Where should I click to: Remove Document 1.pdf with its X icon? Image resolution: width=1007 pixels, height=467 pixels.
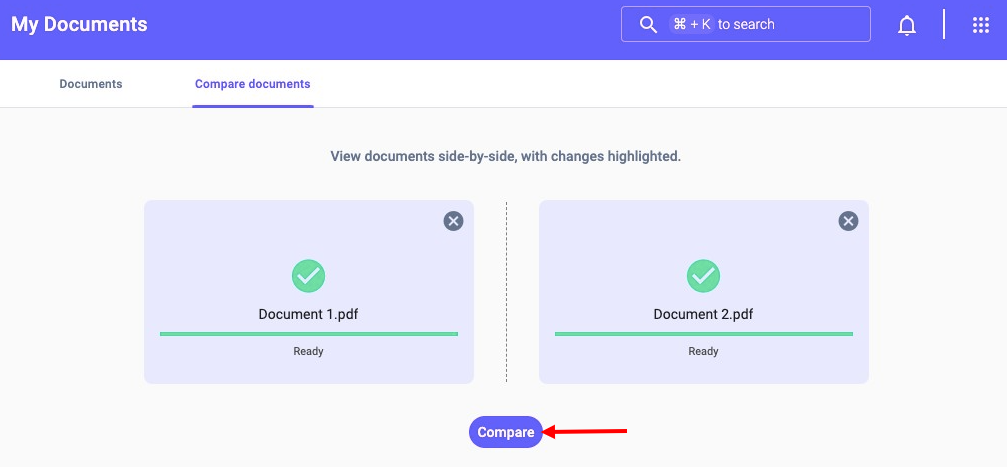453,221
